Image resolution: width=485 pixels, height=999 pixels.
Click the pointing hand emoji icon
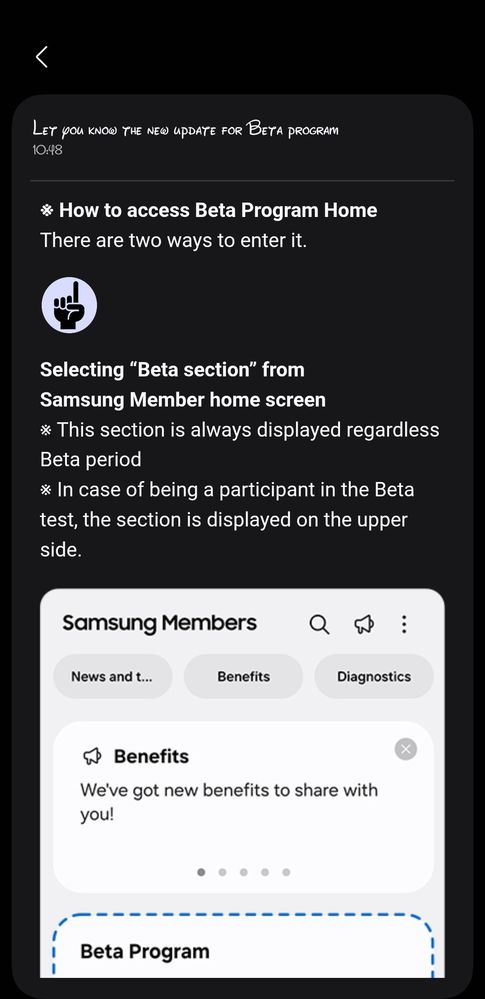coord(69,305)
